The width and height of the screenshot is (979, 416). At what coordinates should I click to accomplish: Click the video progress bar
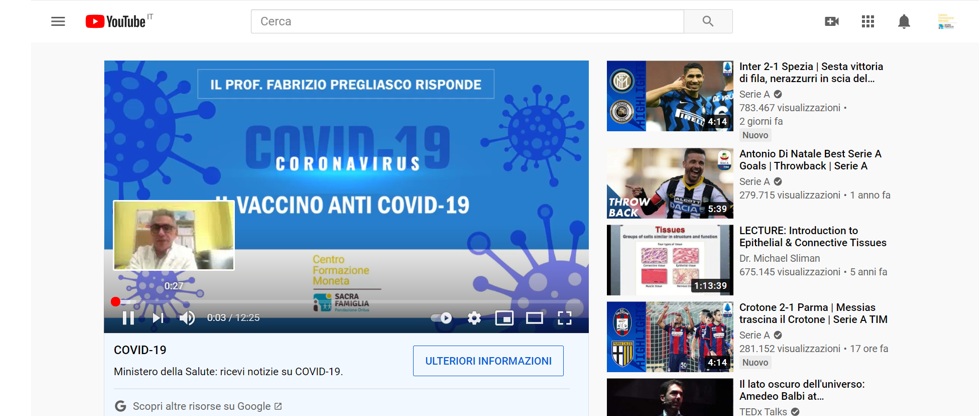point(347,302)
